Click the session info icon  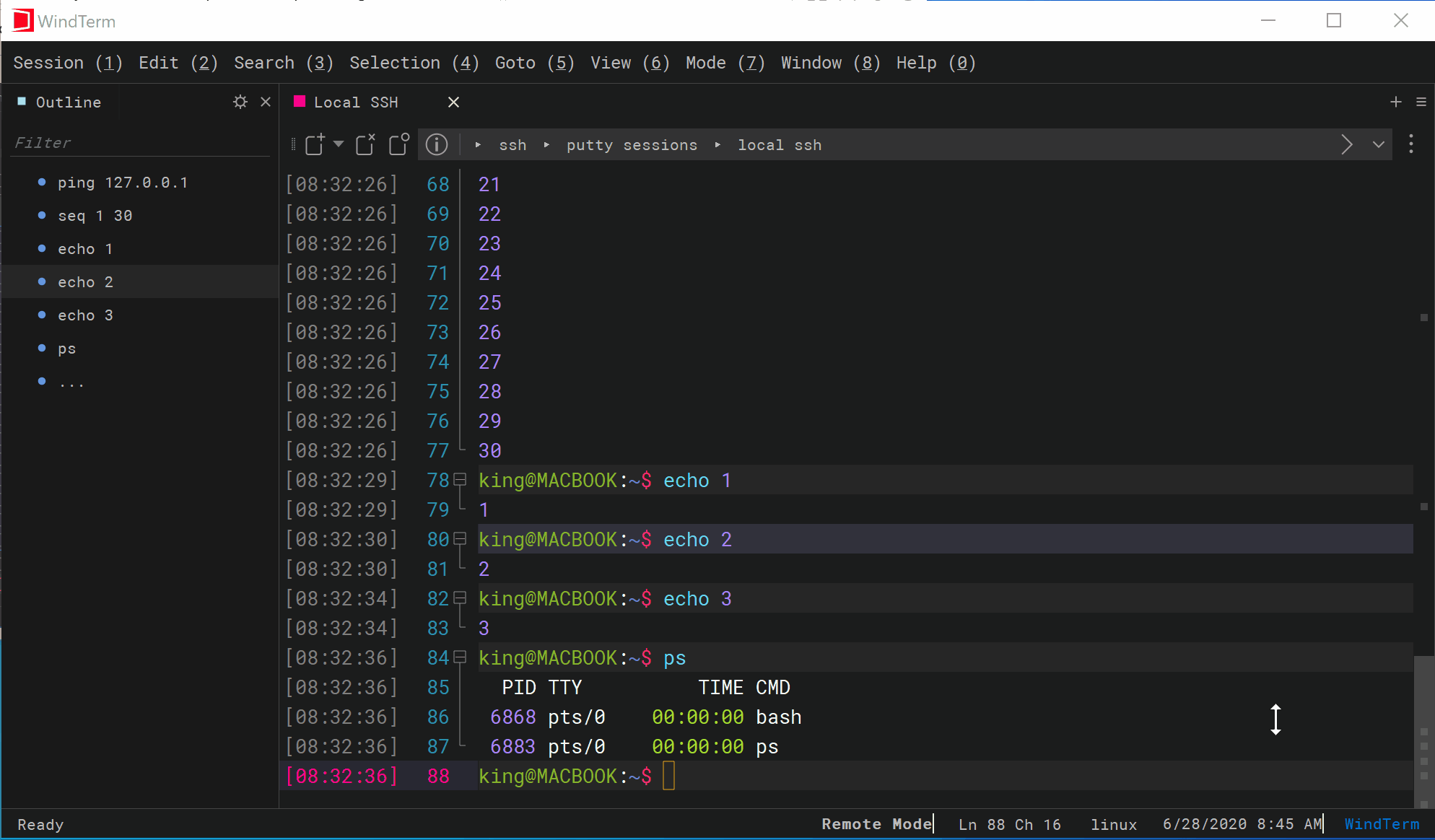(x=437, y=144)
